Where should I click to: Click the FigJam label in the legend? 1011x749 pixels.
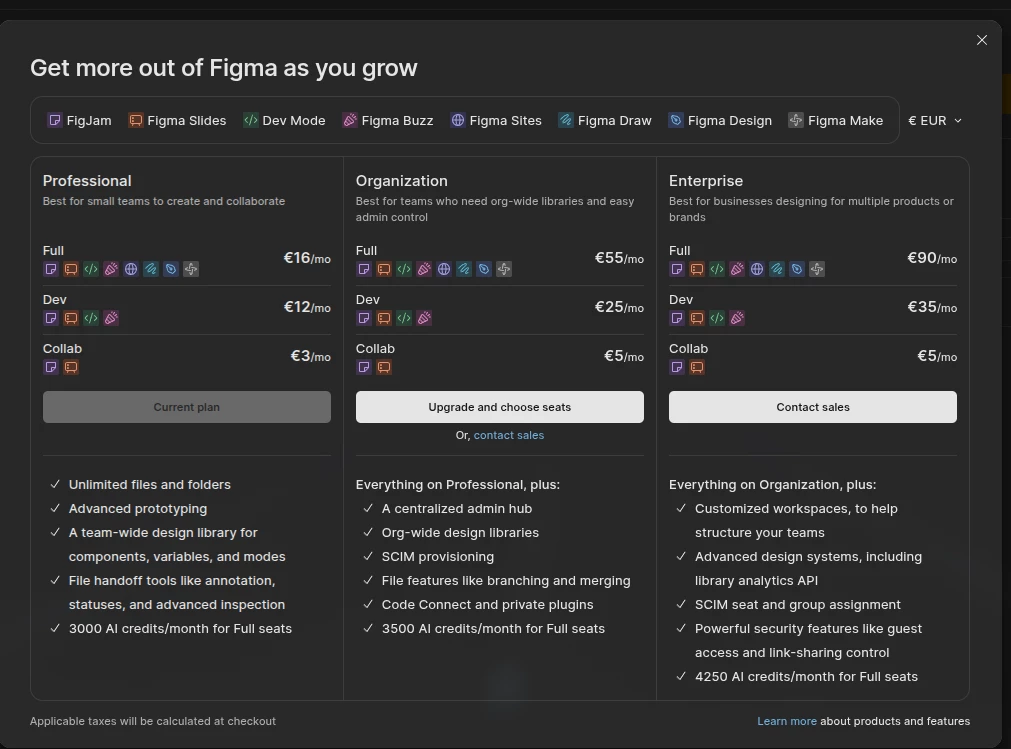click(x=89, y=121)
